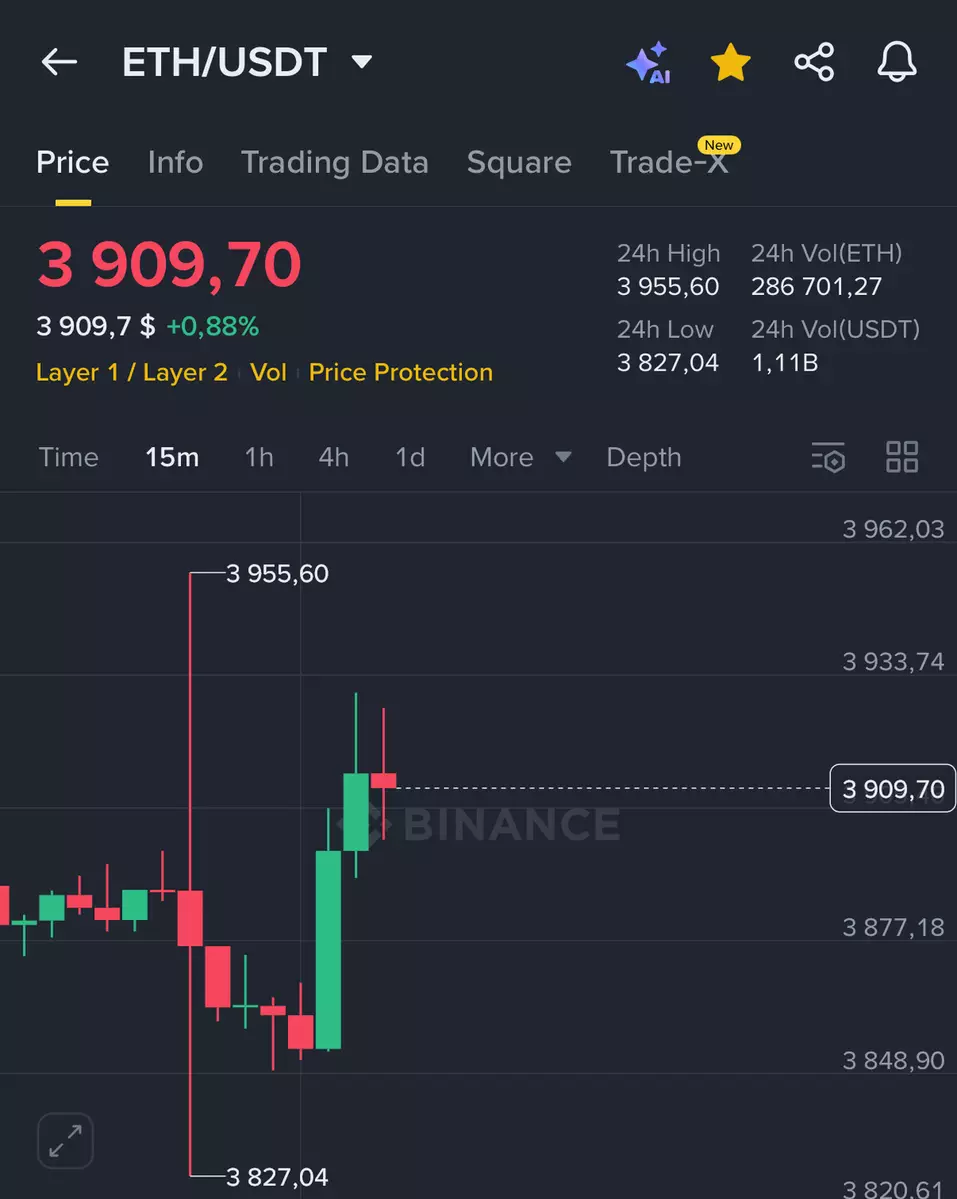Open the AI sparkle assistant icon

(648, 63)
